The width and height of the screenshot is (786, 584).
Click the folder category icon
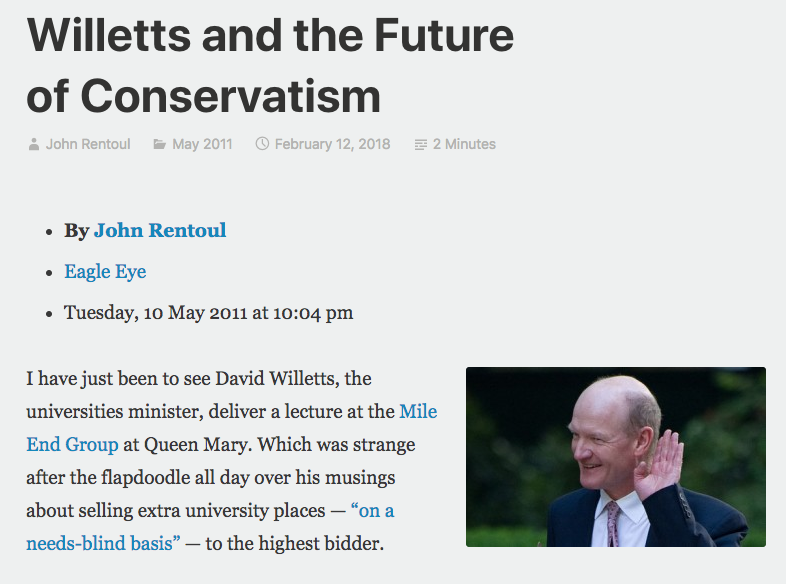[159, 144]
